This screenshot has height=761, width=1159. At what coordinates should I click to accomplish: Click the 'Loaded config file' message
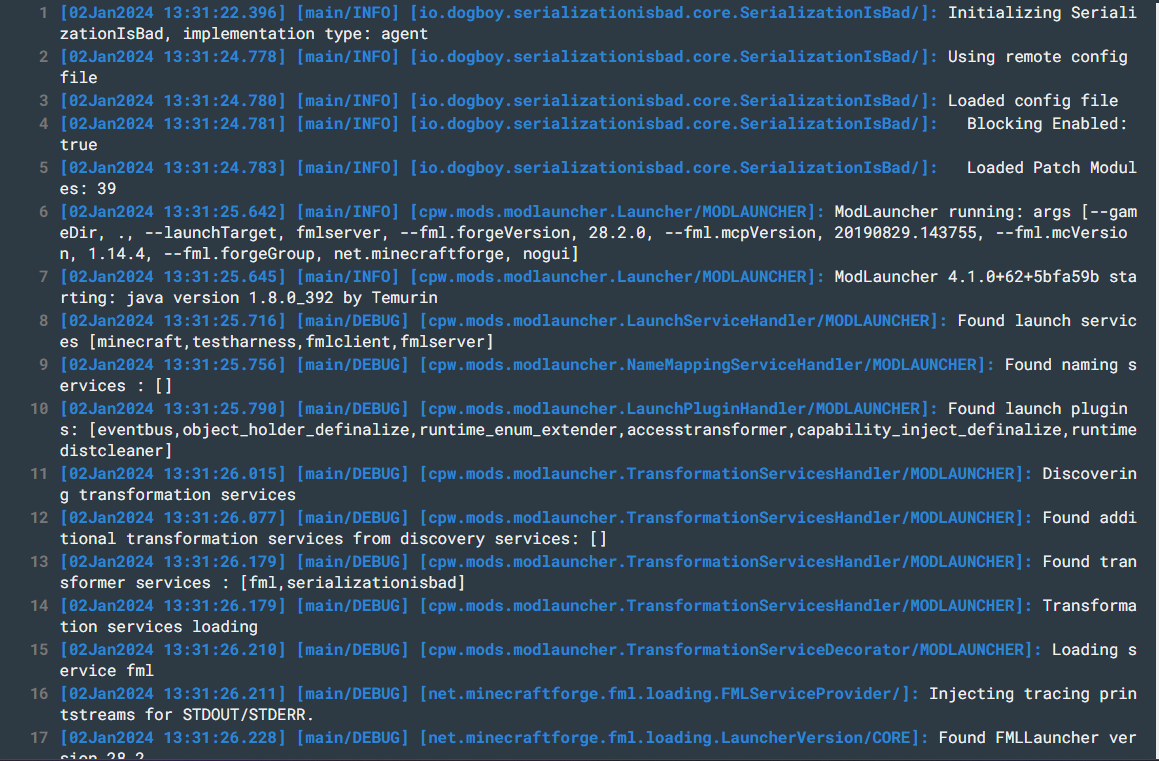pos(1033,100)
